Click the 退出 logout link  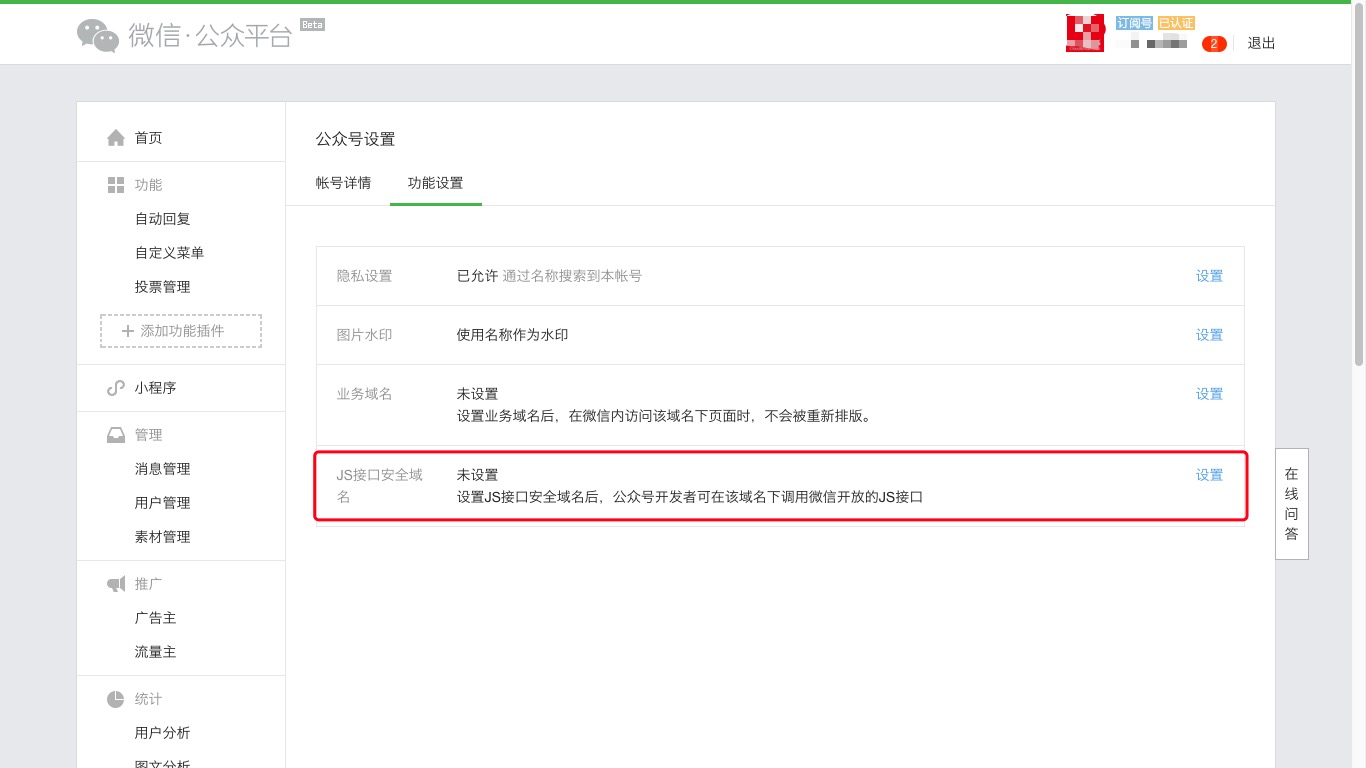coord(1261,43)
